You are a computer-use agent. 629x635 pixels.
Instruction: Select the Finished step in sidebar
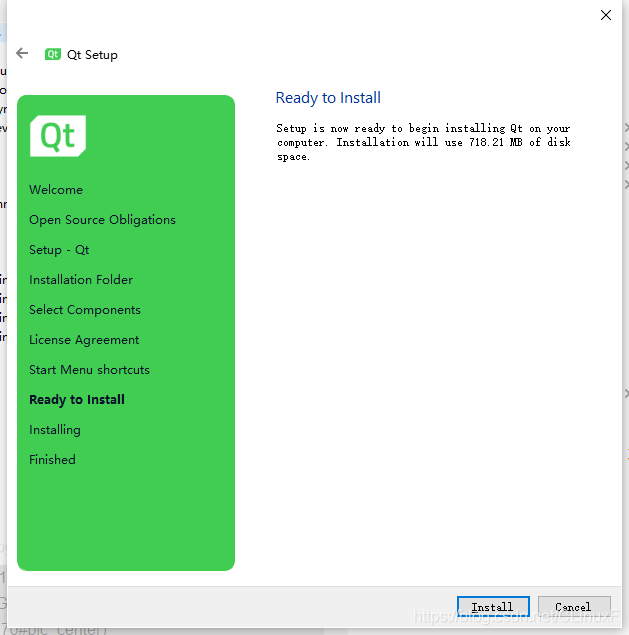pos(52,460)
